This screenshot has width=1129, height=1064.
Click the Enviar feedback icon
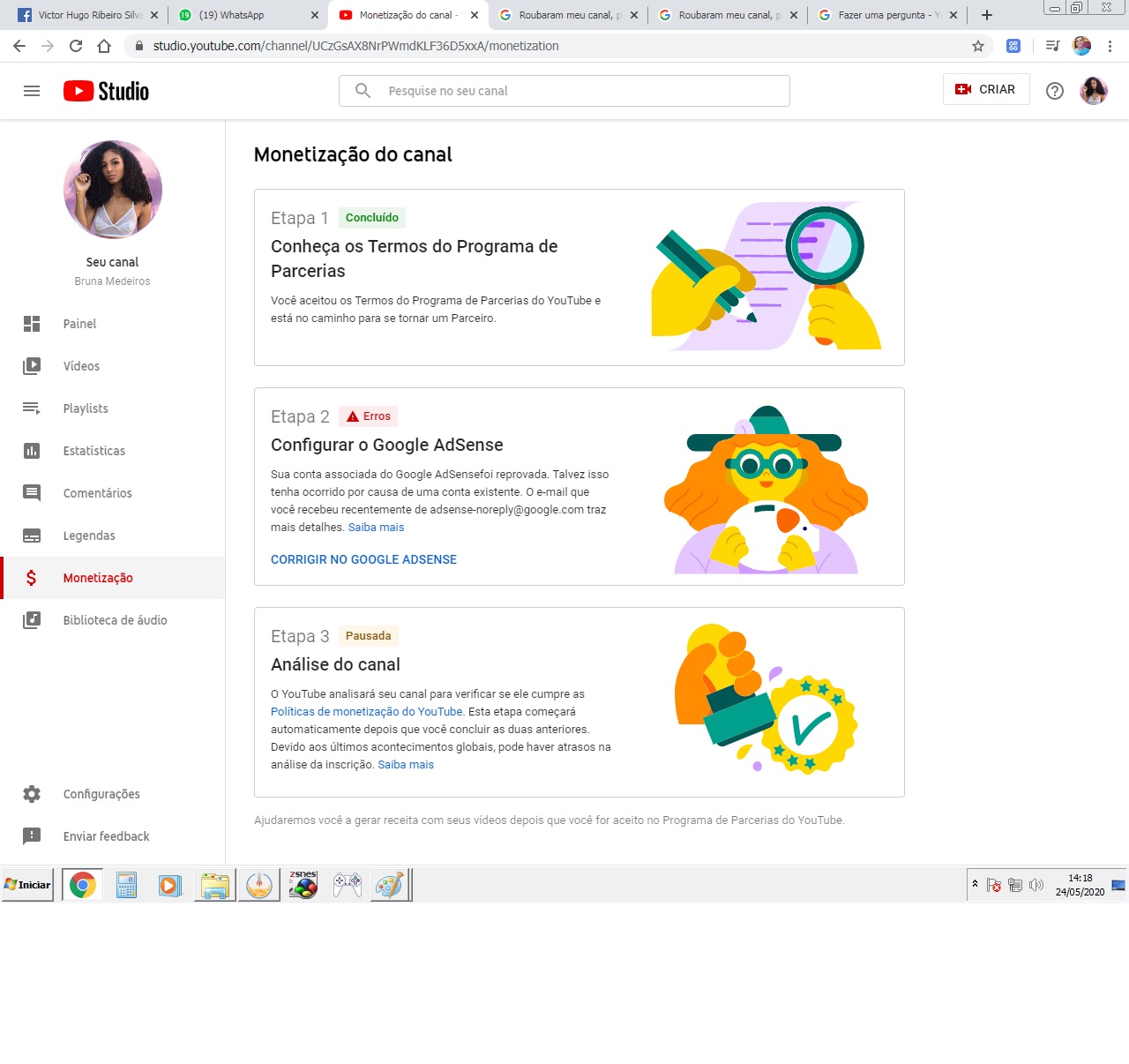pyautogui.click(x=32, y=836)
